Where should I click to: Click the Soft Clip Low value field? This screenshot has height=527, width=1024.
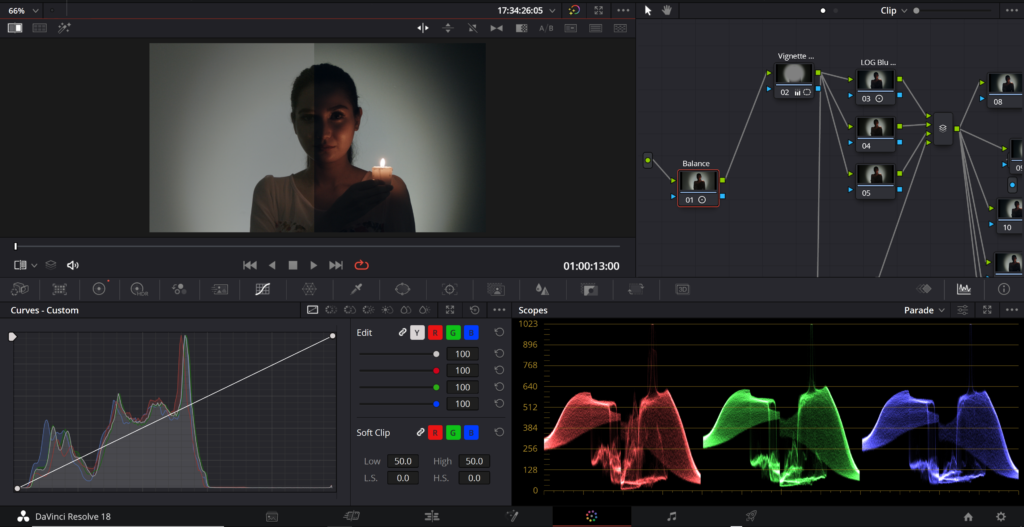[404, 461]
